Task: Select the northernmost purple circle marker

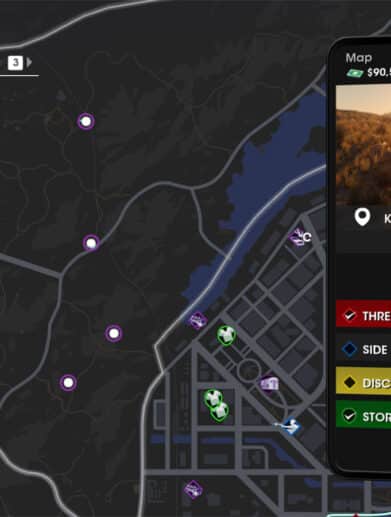Action: tap(86, 121)
